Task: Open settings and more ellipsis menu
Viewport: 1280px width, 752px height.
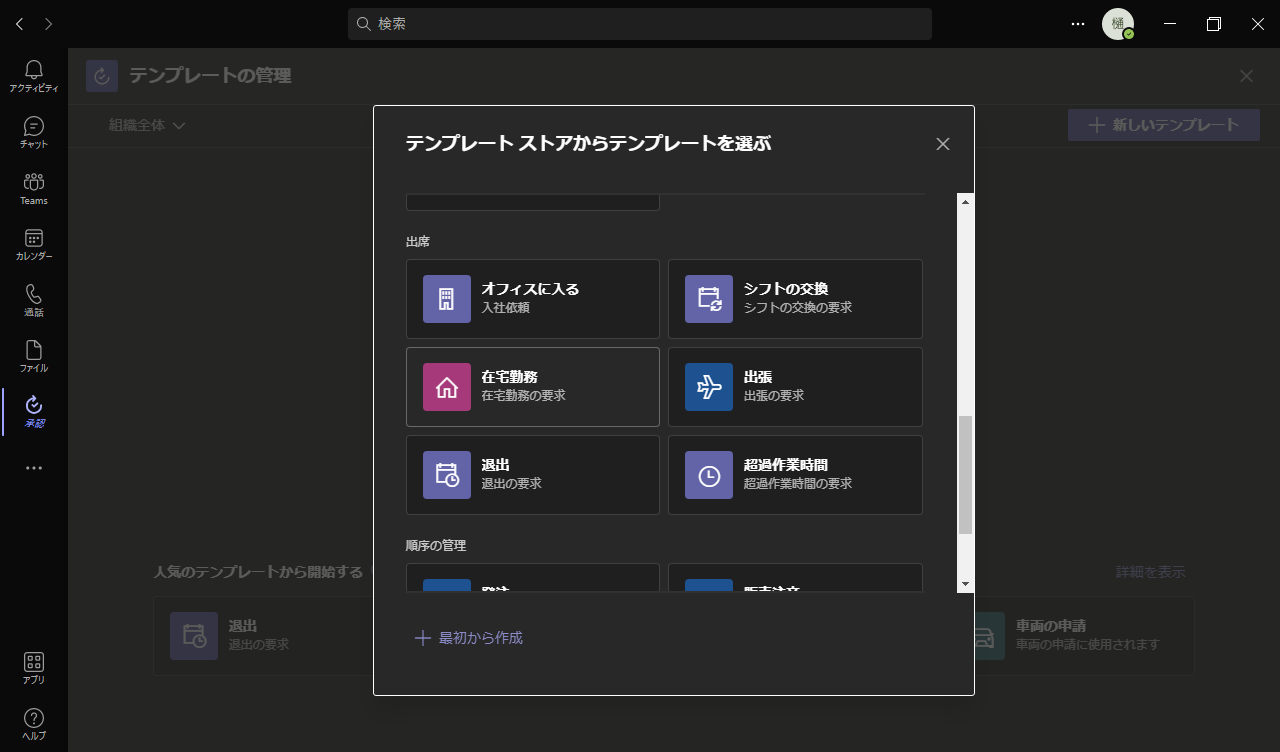Action: (1078, 24)
